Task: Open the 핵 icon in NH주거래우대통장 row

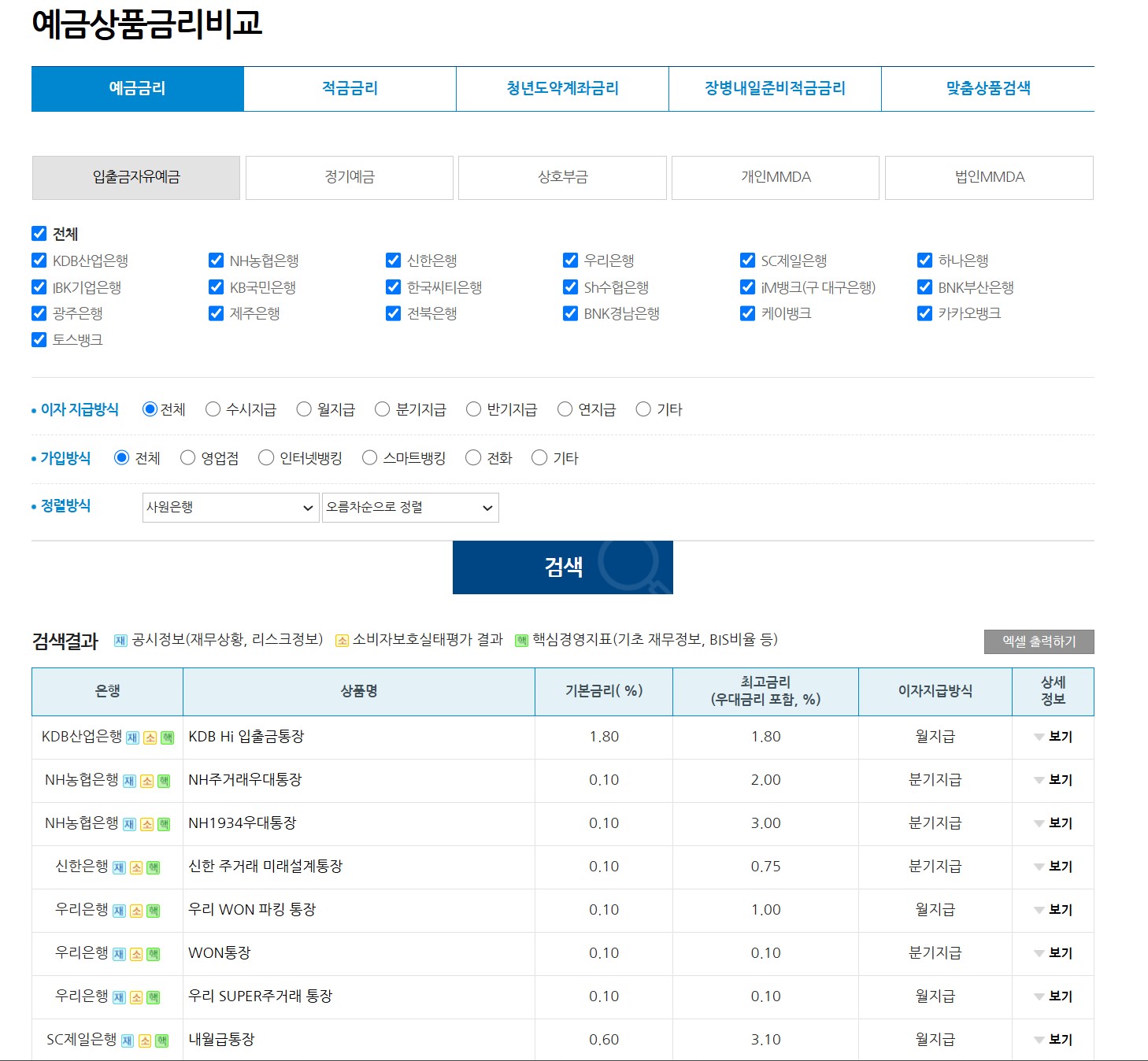Action: (164, 782)
